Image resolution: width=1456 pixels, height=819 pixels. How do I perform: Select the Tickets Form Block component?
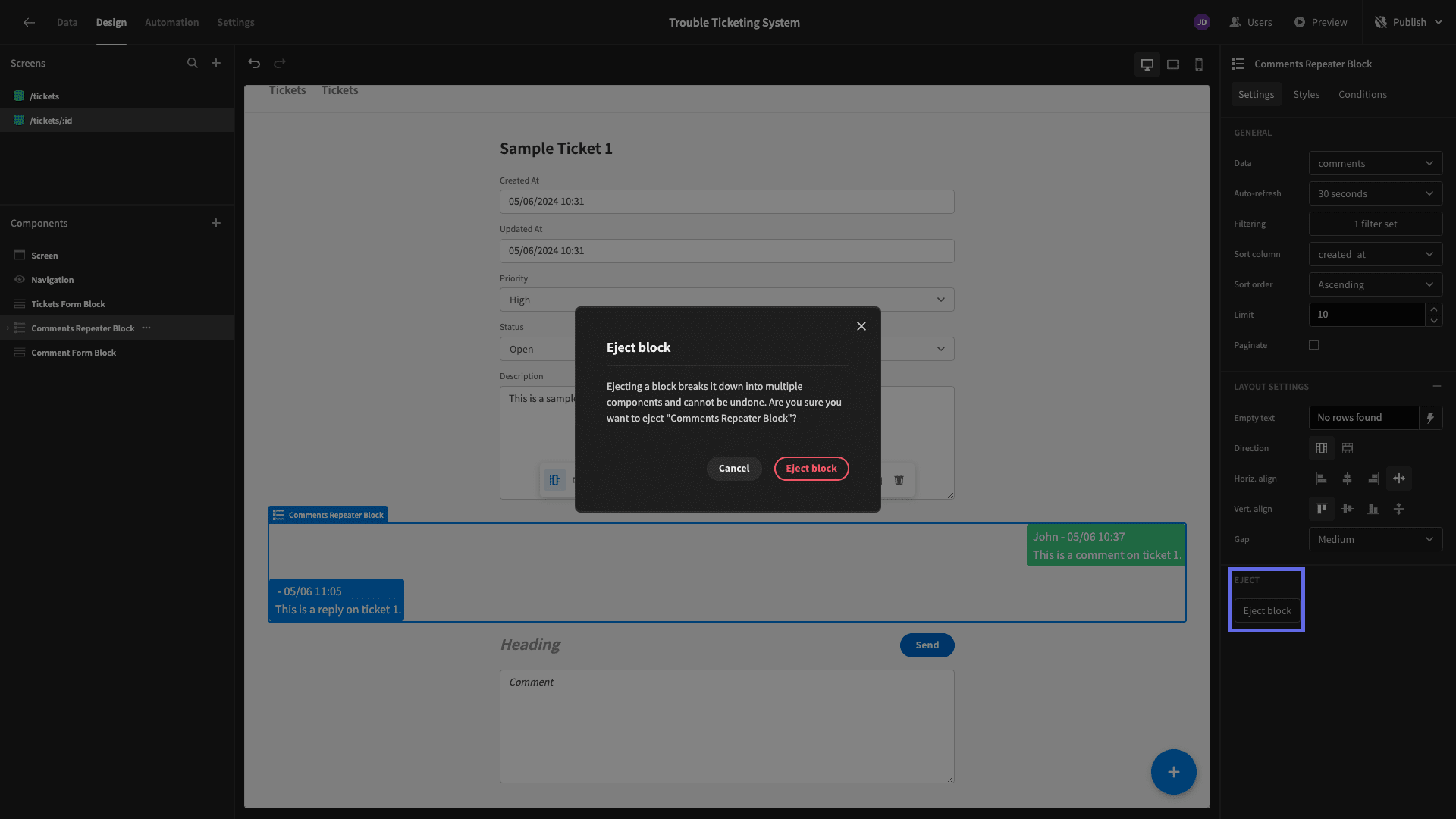[x=117, y=304]
